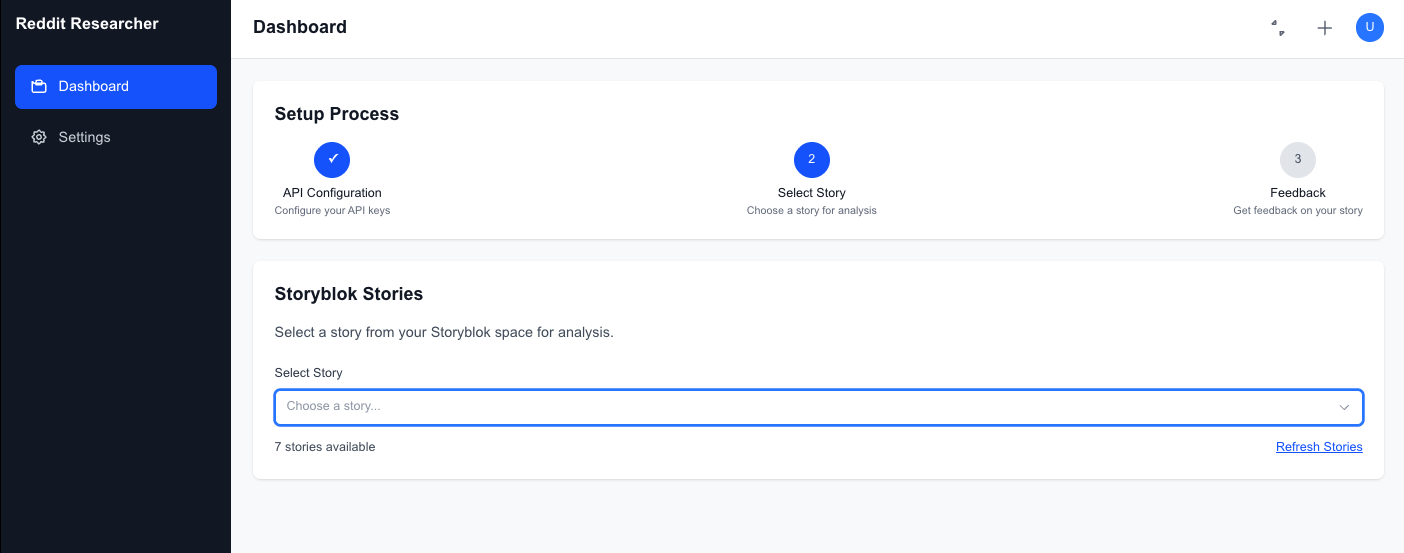Click the Dashboard briefcase icon in sidebar
Screen dimensions: 1404x553
click(39, 87)
